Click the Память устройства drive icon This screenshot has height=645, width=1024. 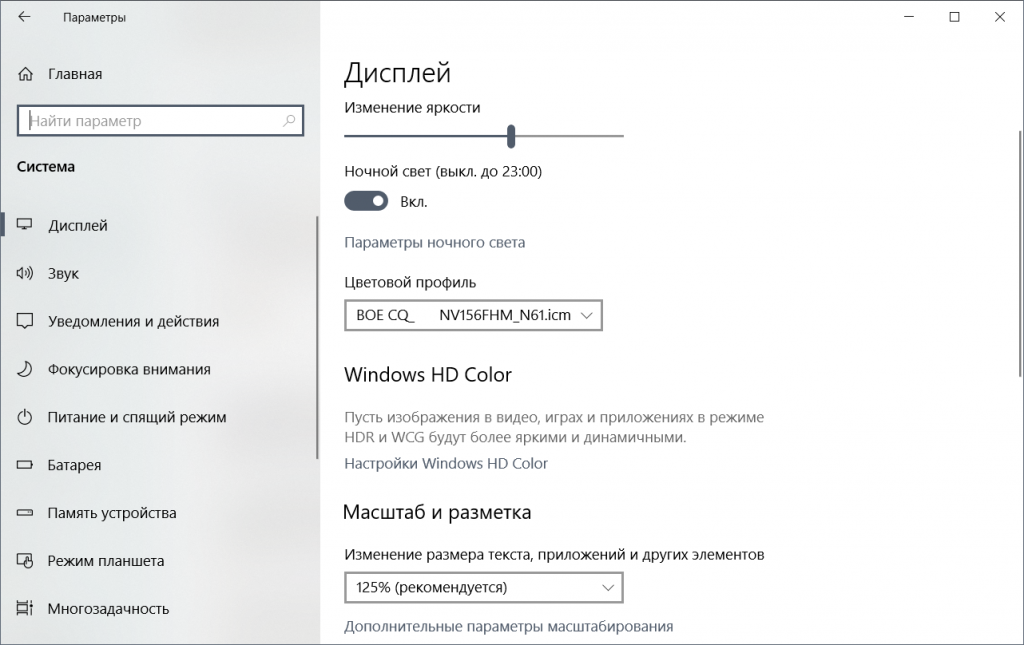26,513
